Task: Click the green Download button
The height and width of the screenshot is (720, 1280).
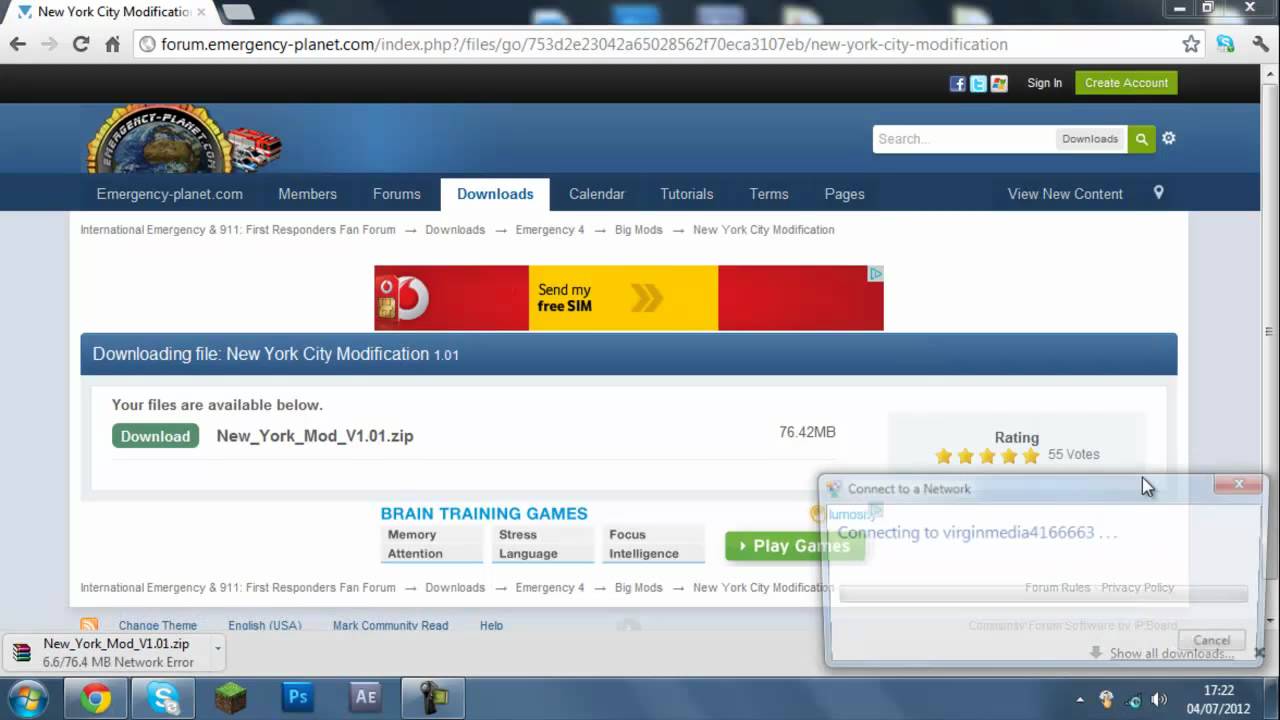Action: click(x=155, y=436)
